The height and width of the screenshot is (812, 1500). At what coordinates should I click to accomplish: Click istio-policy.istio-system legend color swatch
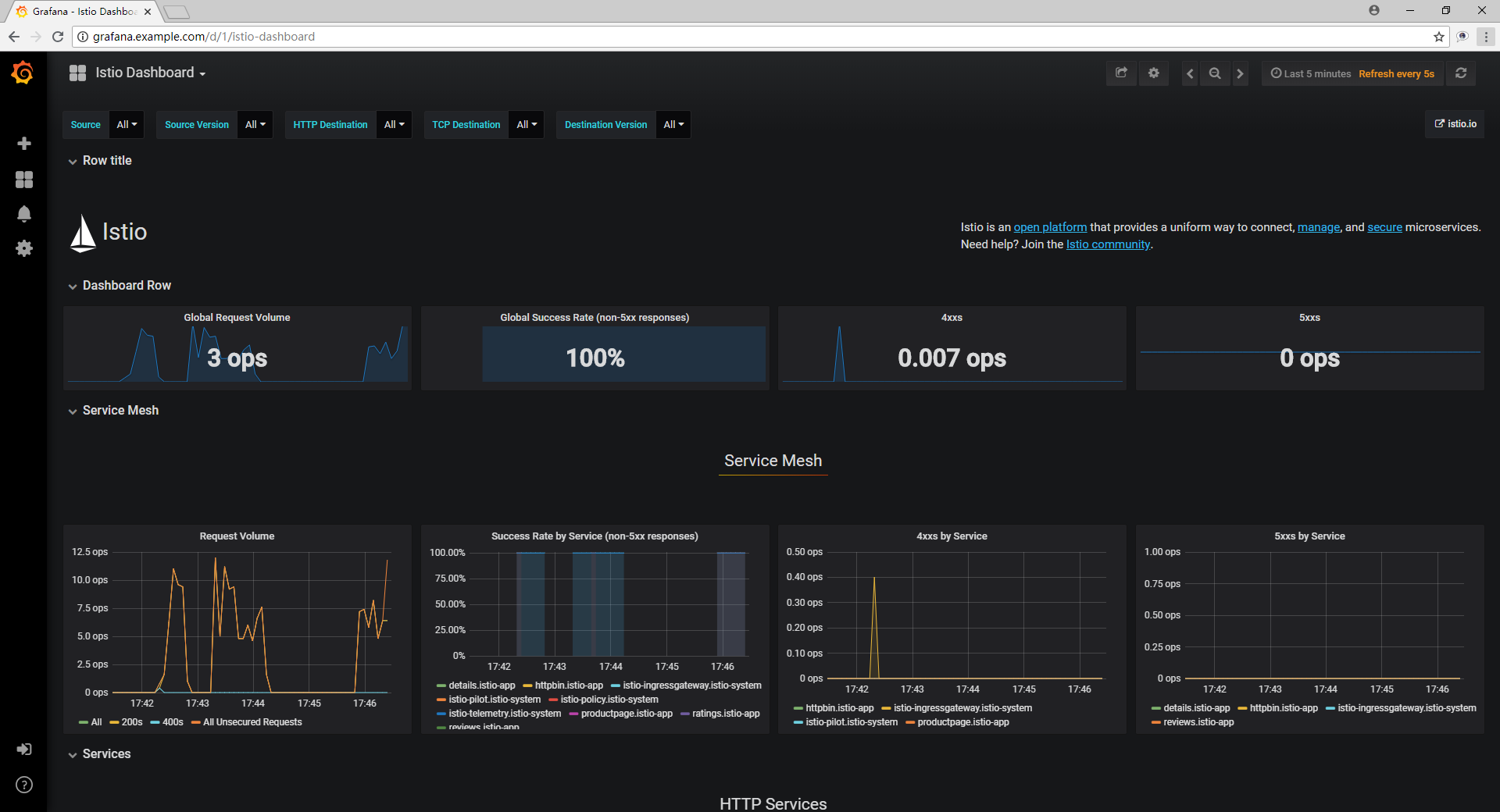(553, 700)
